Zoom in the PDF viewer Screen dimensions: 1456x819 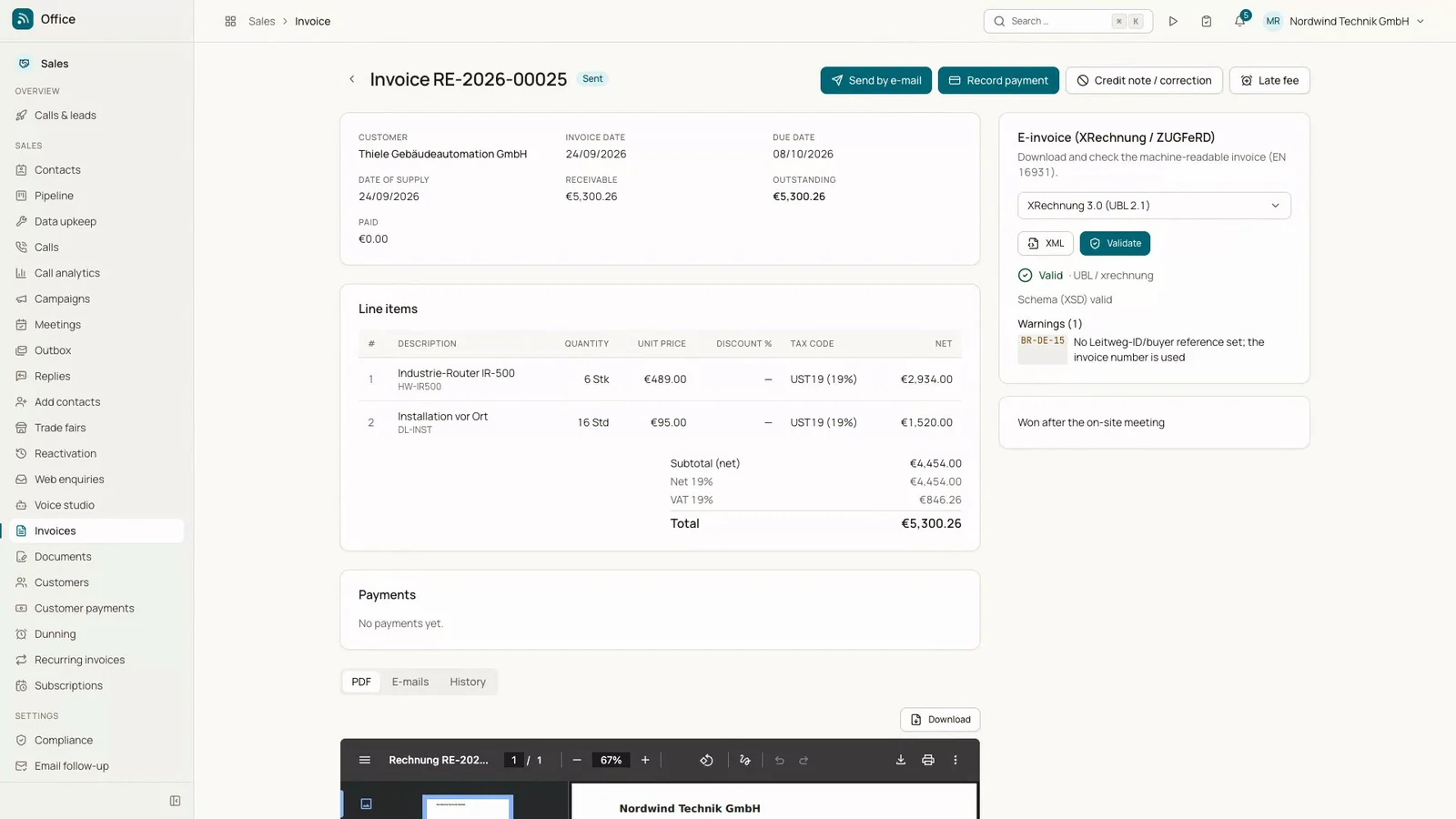[645, 760]
